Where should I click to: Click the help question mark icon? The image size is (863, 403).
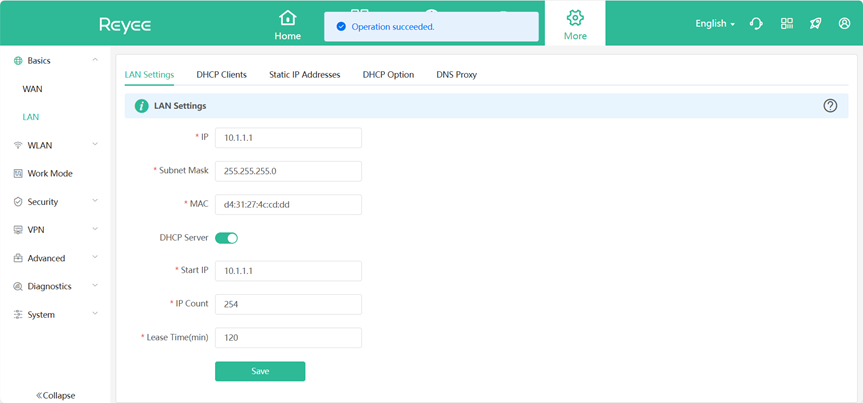(x=830, y=105)
